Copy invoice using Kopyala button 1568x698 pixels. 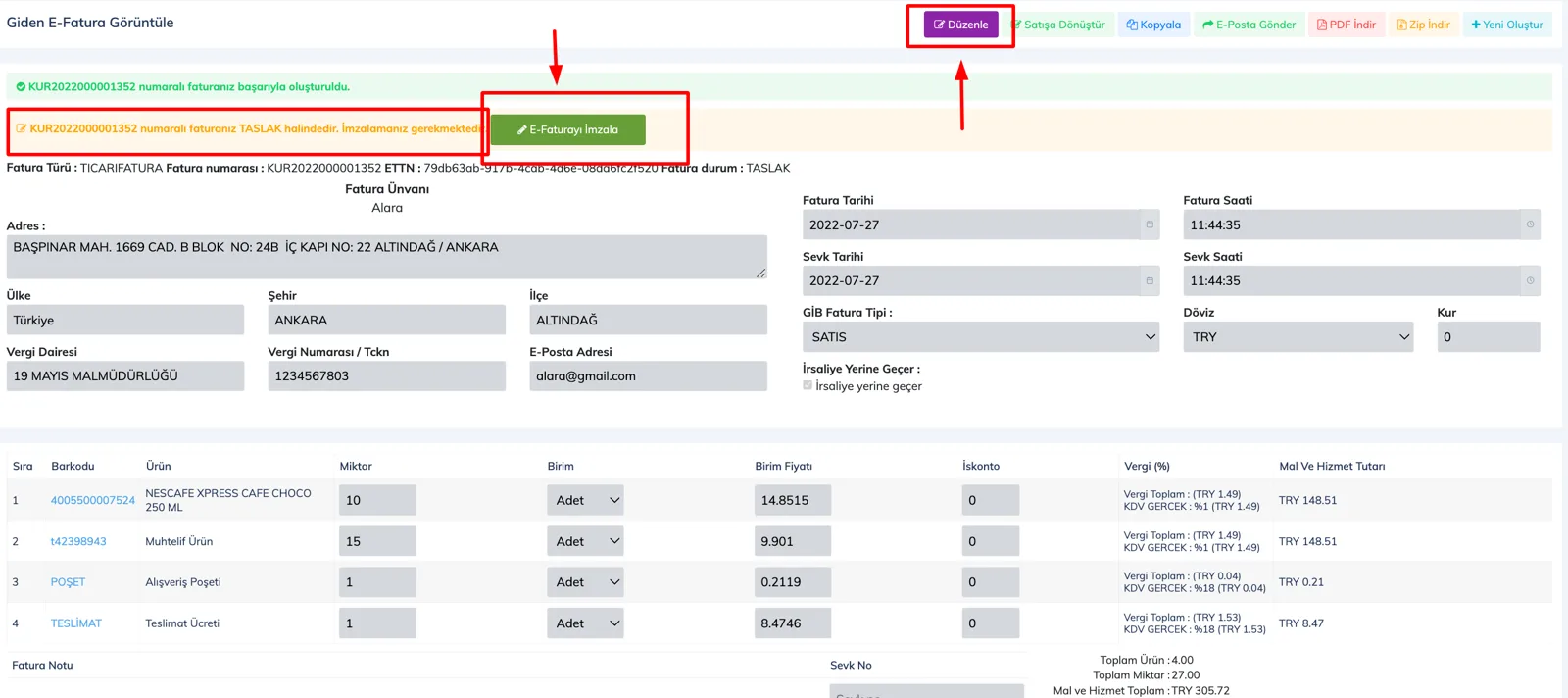[1153, 25]
